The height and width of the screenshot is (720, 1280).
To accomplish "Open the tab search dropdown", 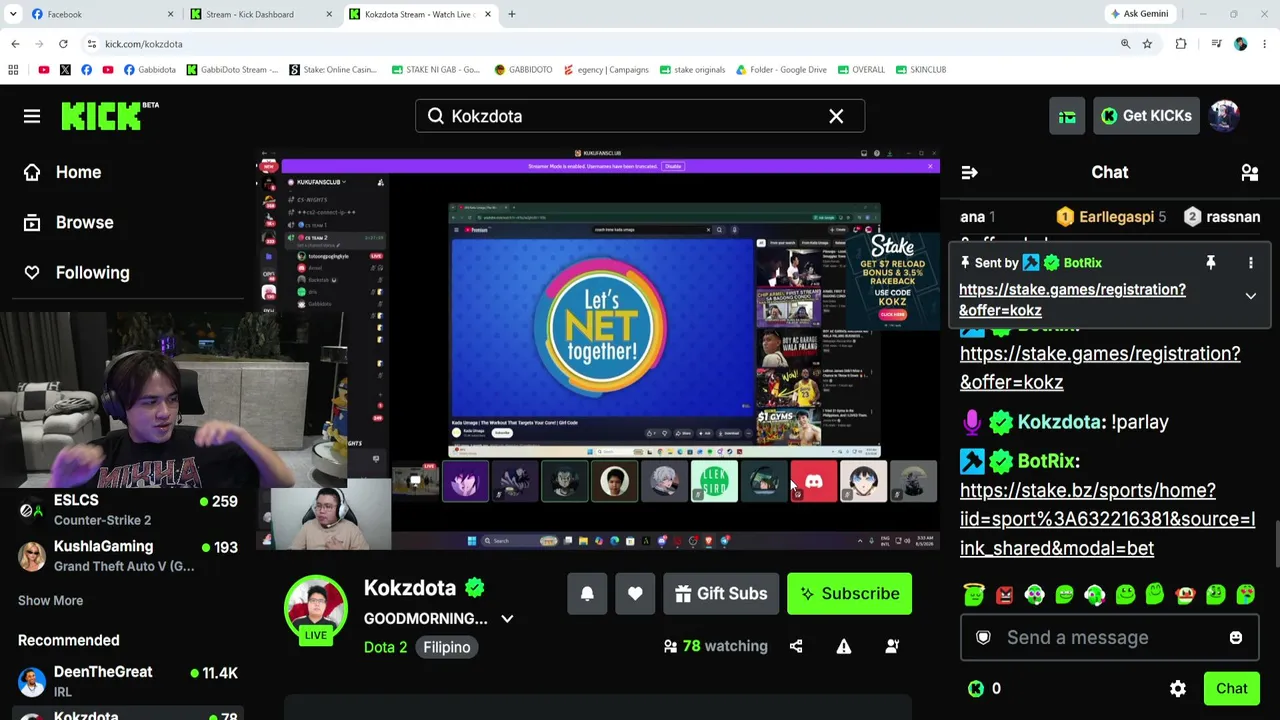I will coord(13,14).
